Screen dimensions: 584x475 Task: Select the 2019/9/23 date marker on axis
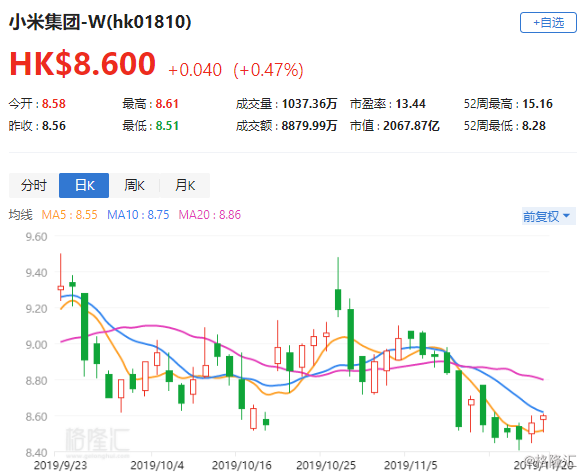60,465
